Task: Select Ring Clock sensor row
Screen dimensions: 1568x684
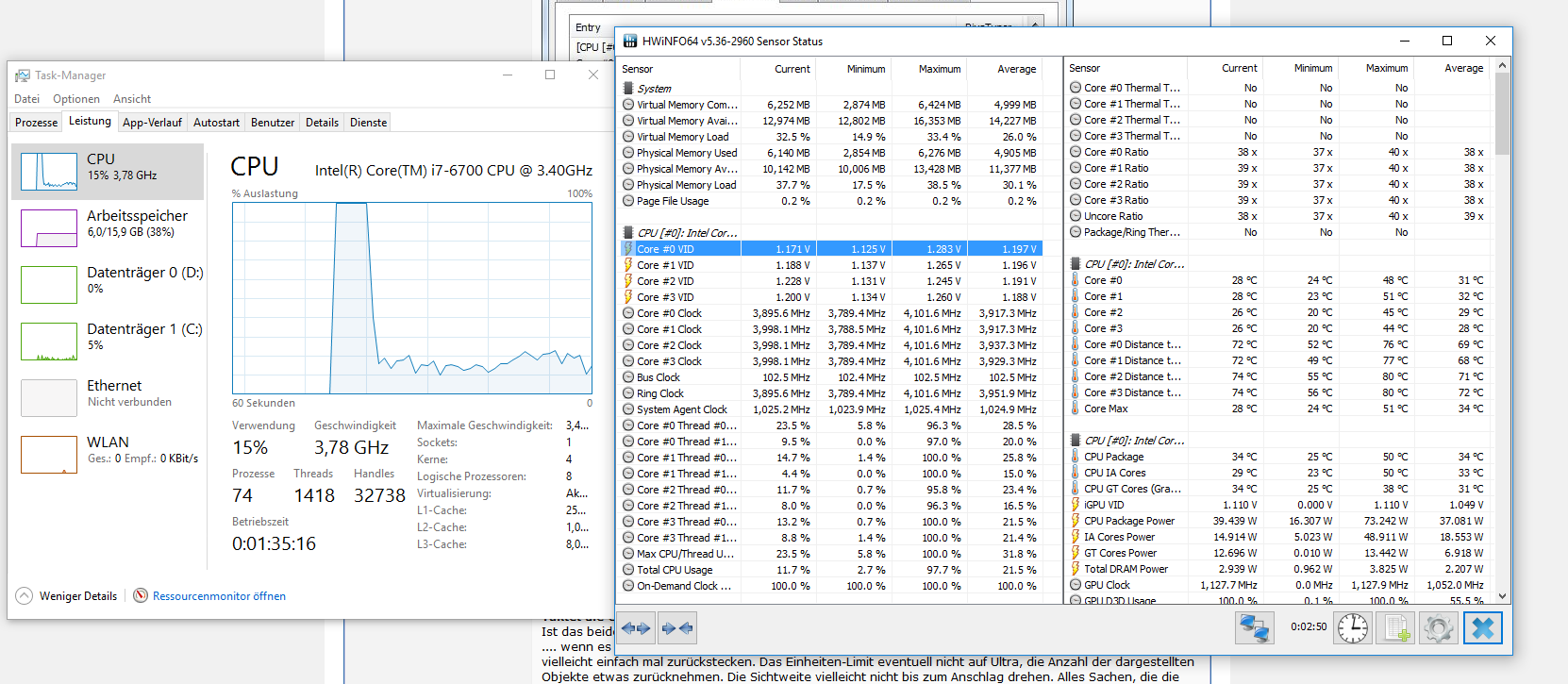Action: click(x=831, y=393)
